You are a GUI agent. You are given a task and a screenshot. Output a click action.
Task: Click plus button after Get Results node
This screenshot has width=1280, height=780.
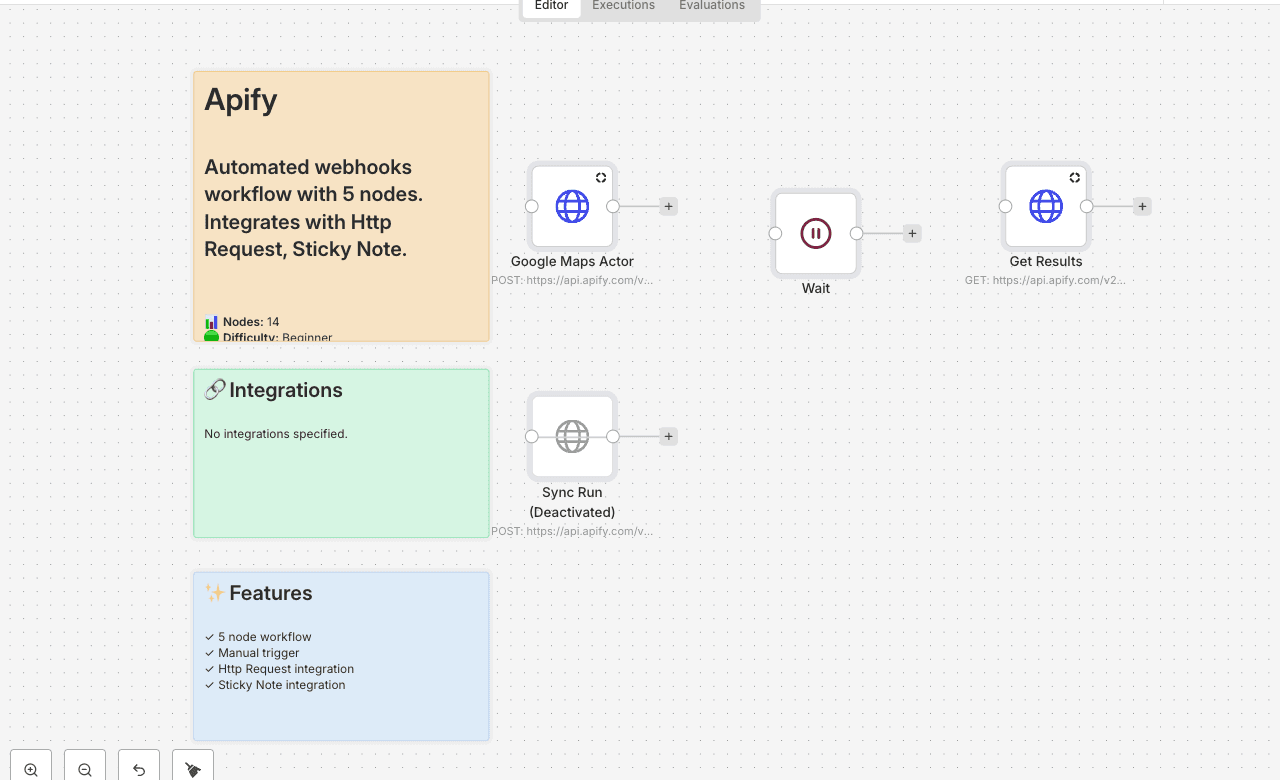tap(1142, 207)
